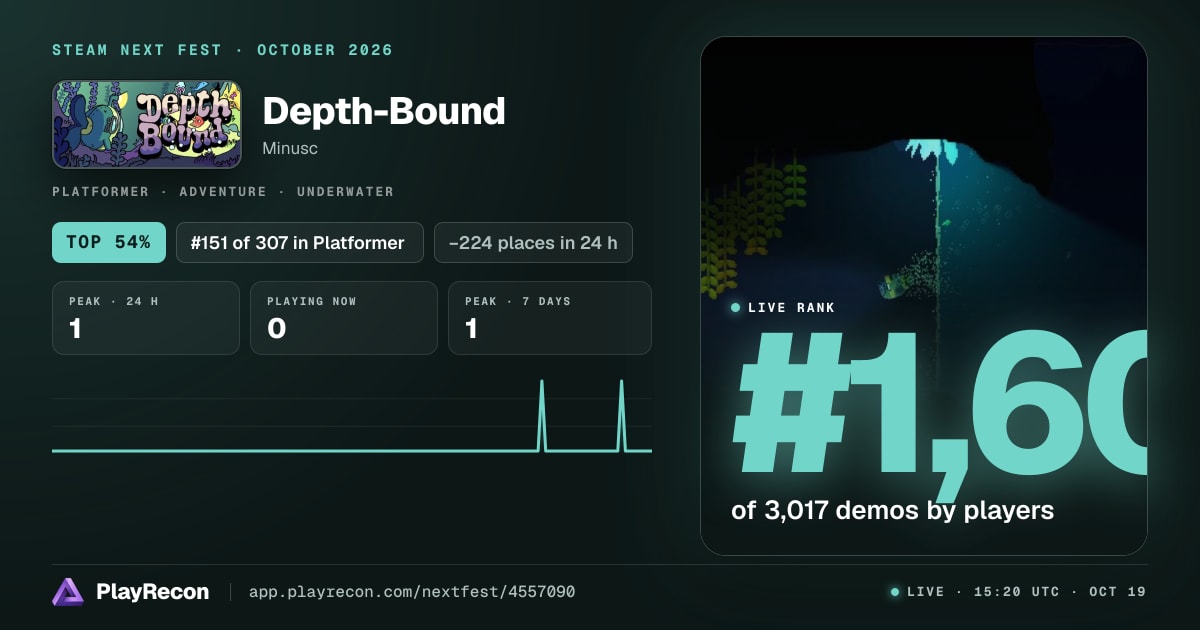The height and width of the screenshot is (630, 1200).
Task: Click the OCT 19 date in the footer
Action: (1117, 592)
